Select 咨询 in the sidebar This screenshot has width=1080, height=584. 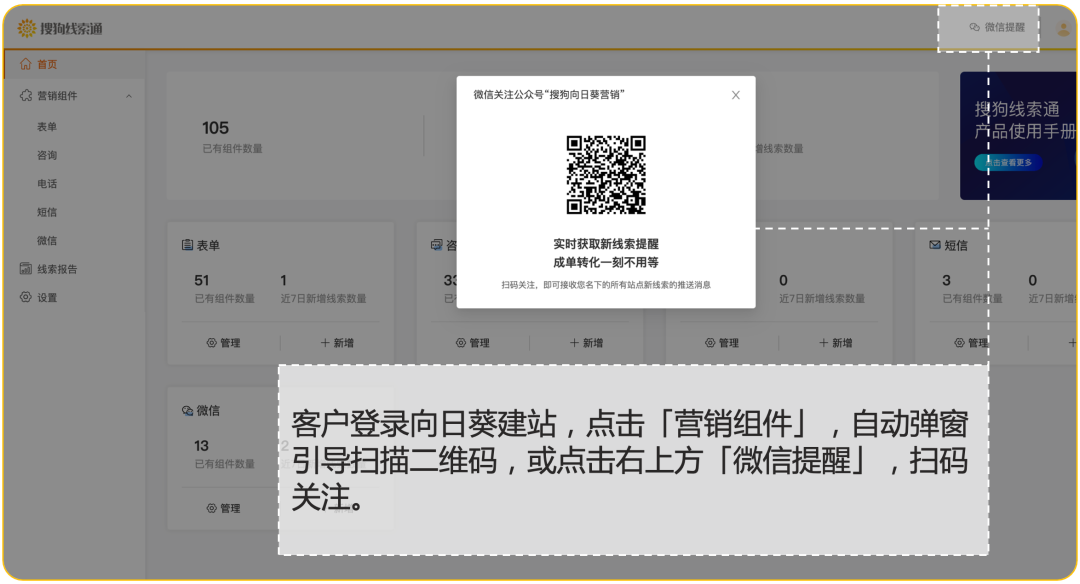pos(47,155)
